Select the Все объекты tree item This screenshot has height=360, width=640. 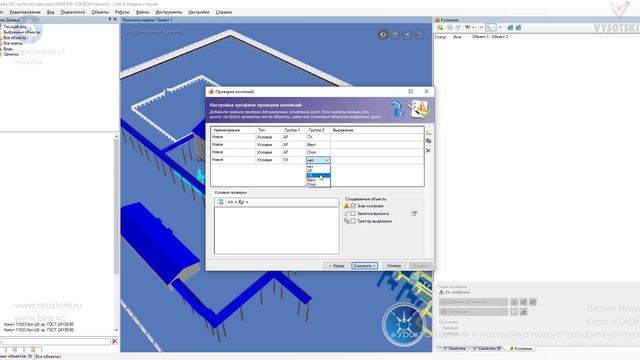click(15, 38)
